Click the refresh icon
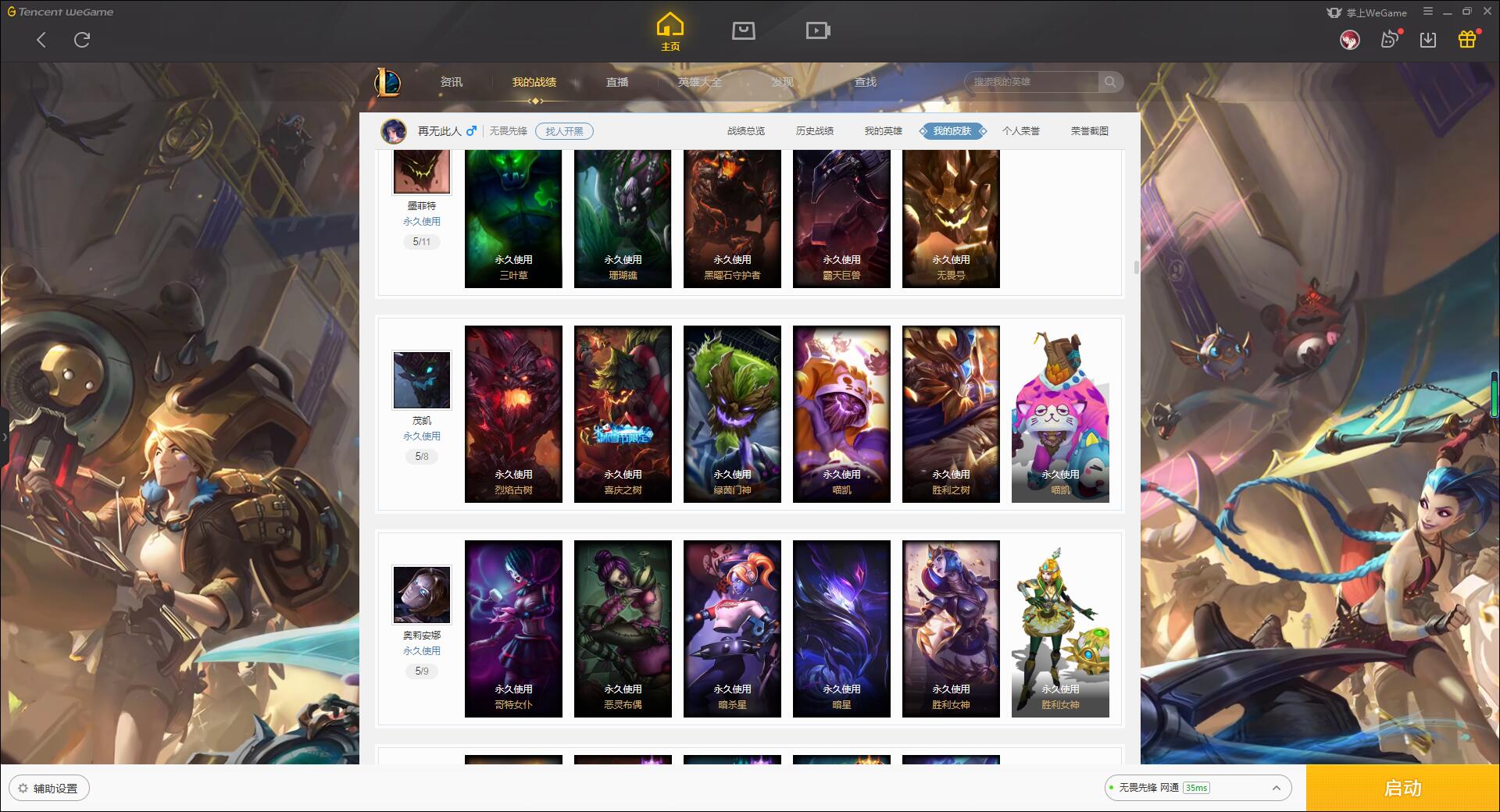The height and width of the screenshot is (812, 1500). [x=82, y=40]
